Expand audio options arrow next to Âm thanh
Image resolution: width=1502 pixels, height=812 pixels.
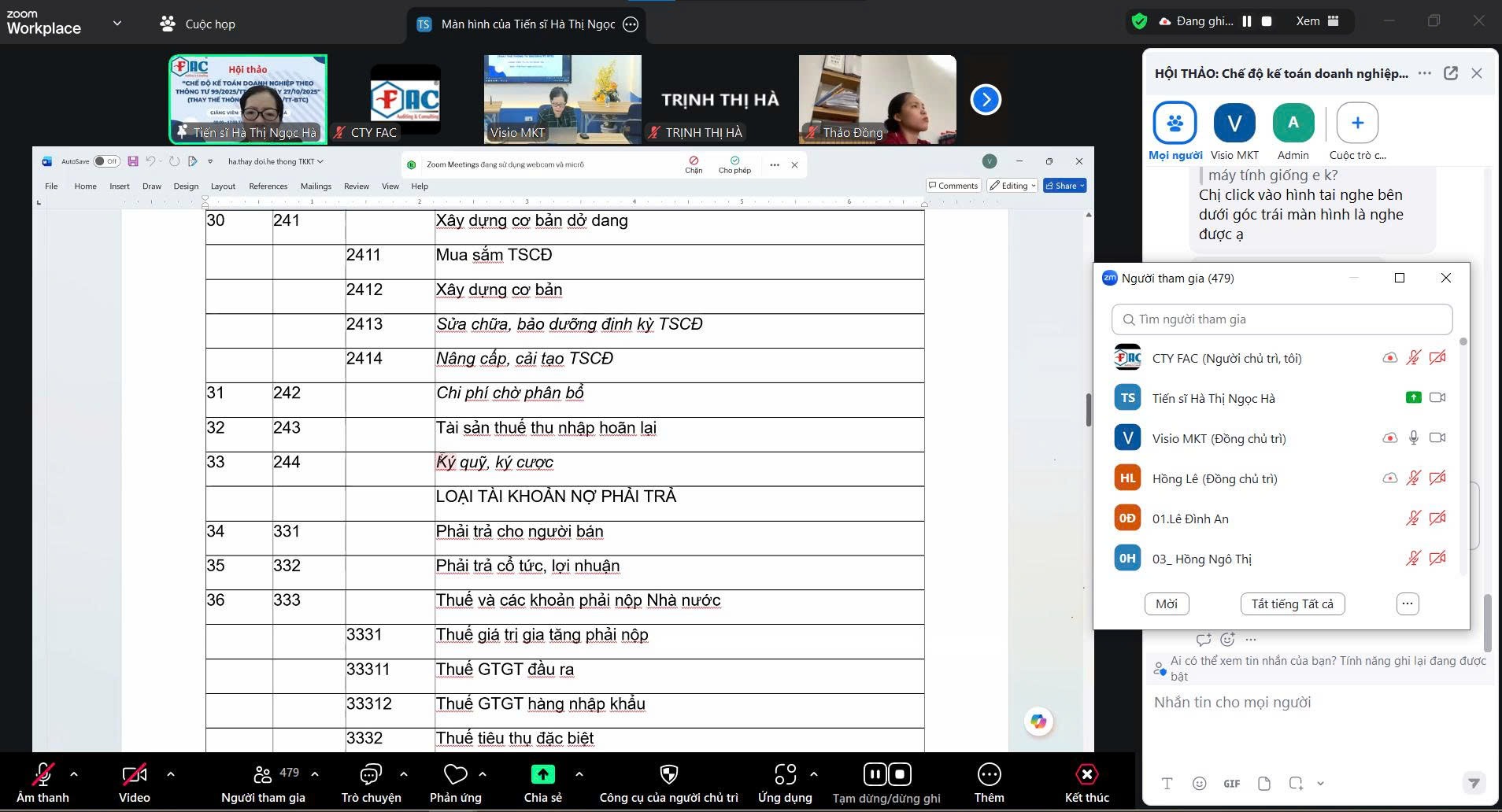click(74, 774)
